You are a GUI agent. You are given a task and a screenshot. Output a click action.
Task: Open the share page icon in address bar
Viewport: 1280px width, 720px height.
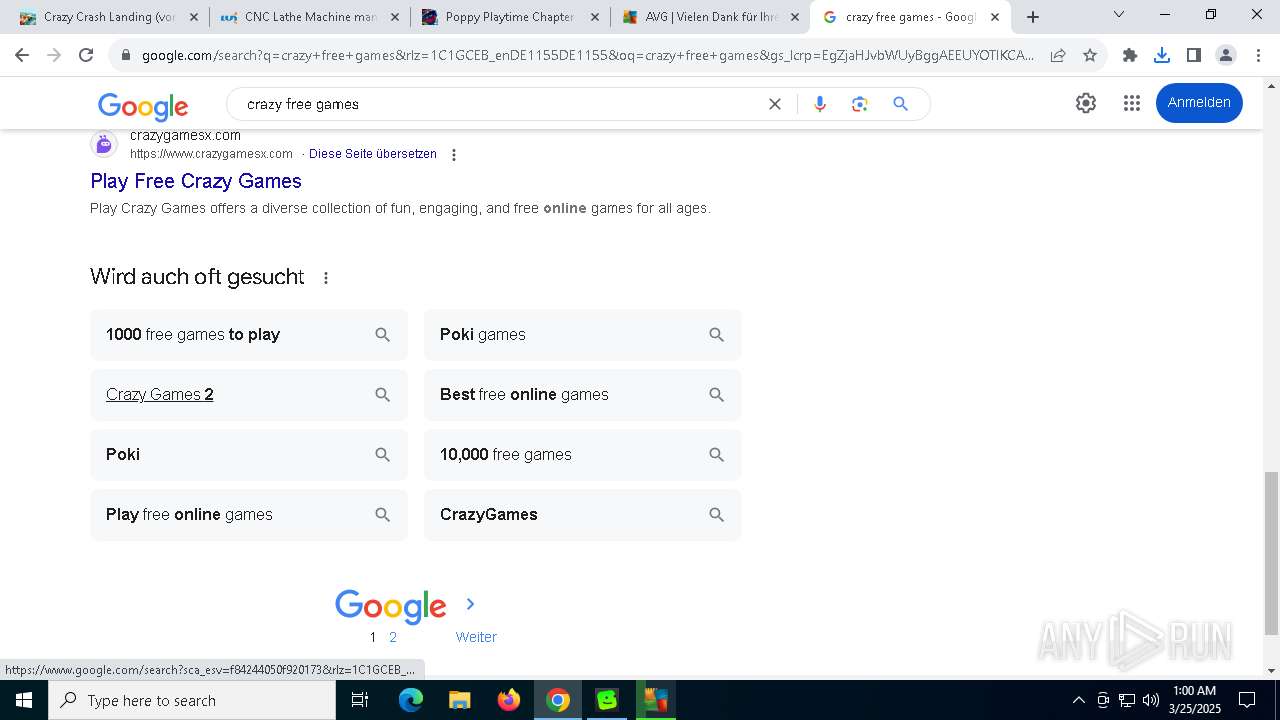[1058, 55]
